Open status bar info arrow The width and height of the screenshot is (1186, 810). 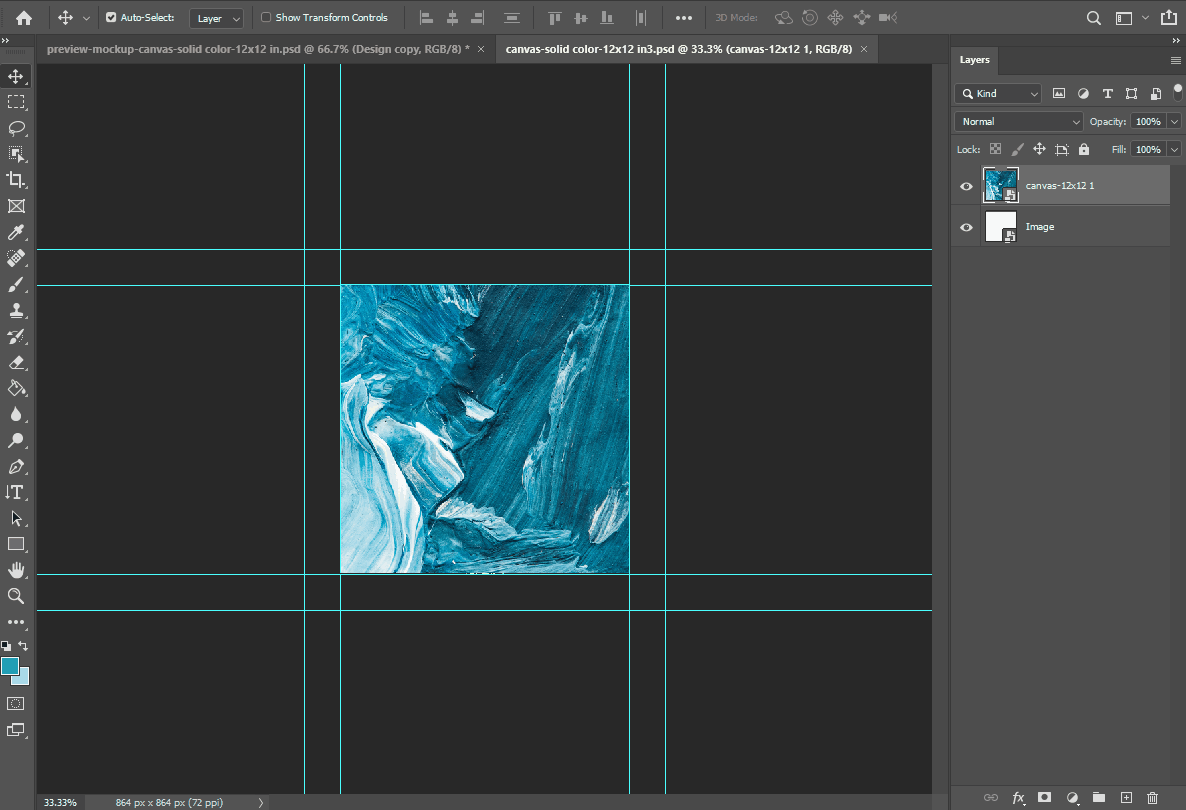point(261,802)
